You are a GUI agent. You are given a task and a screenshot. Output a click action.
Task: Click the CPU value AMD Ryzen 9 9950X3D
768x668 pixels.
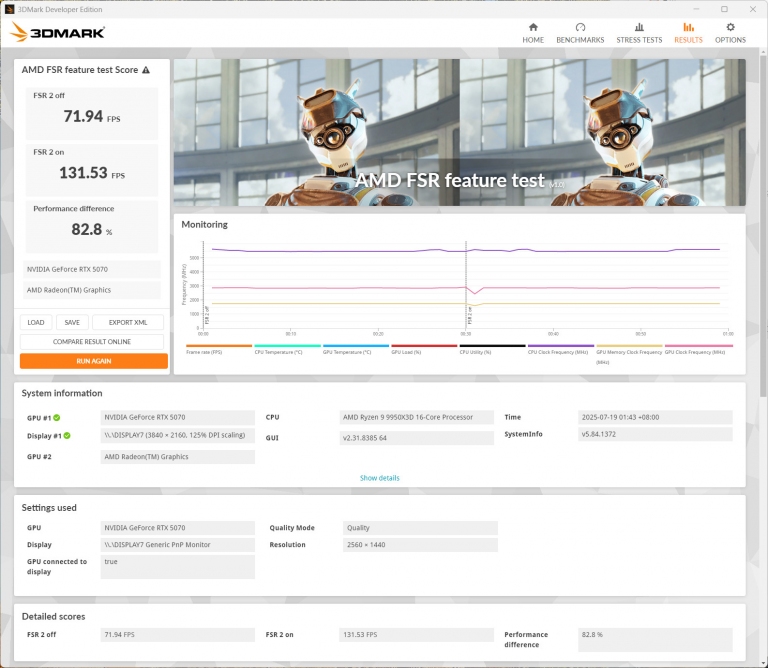tap(416, 417)
